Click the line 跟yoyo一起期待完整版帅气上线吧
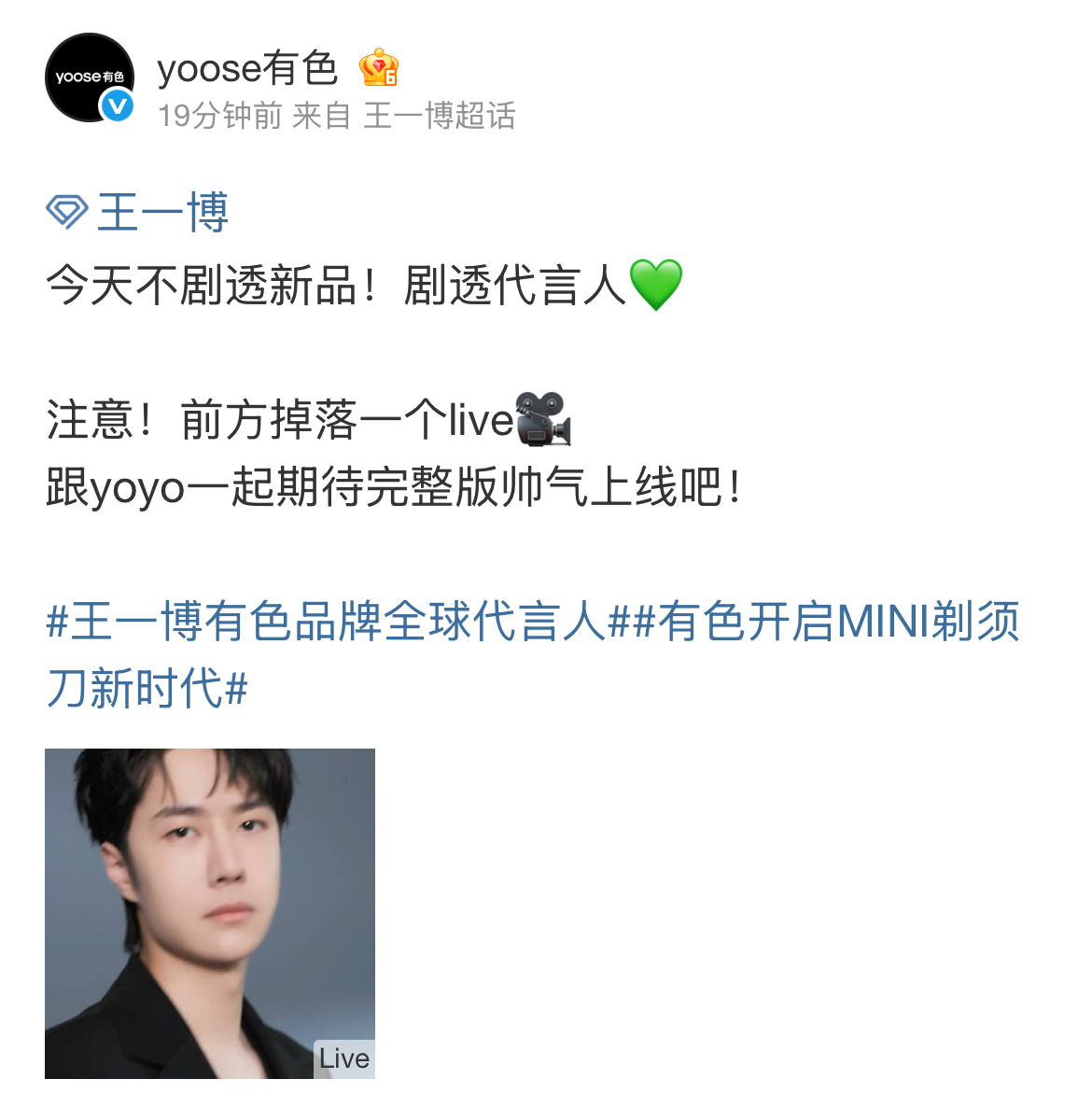This screenshot has width=1092, height=1093. [395, 486]
